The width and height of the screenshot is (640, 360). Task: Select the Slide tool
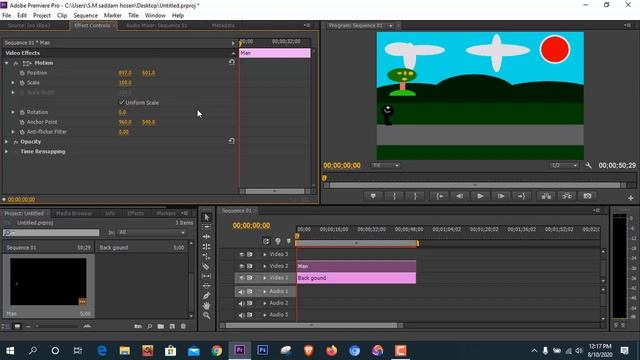pos(207,286)
